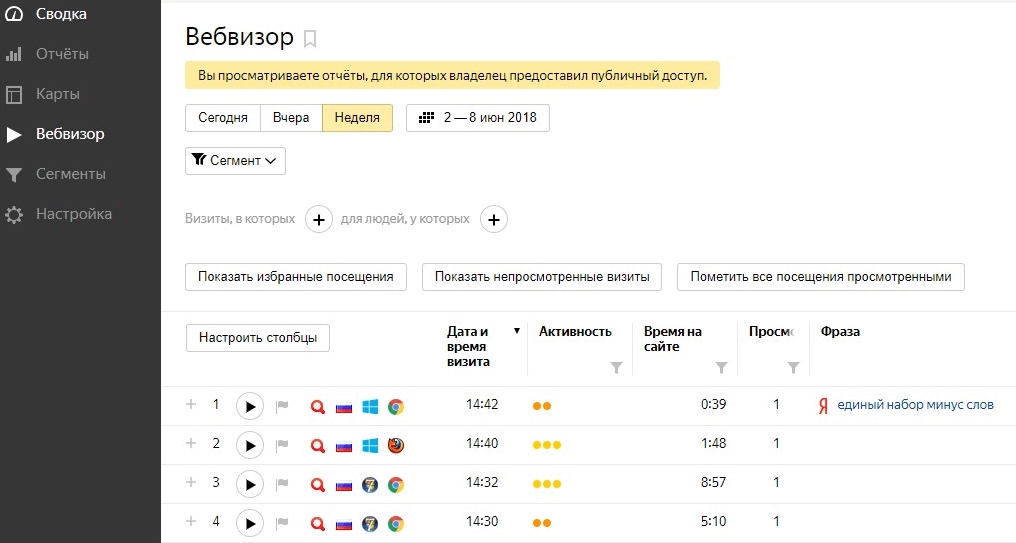
Task: Expand the Сегмент dropdown
Action: pyautogui.click(x=235, y=161)
